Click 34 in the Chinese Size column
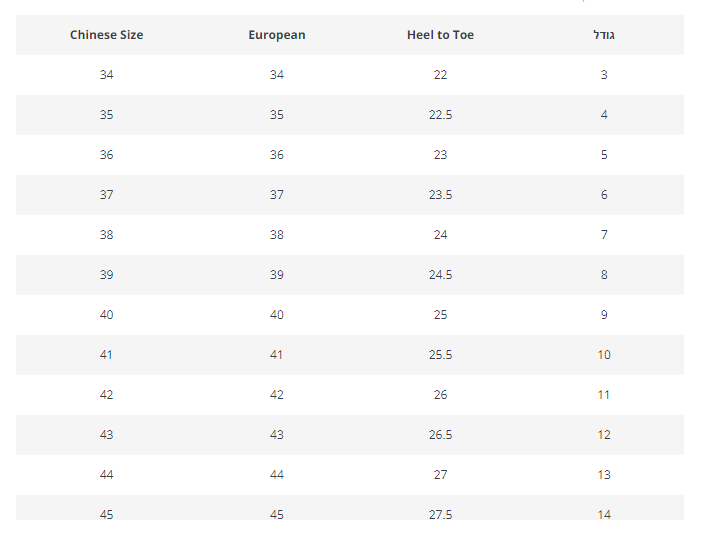 (x=107, y=75)
